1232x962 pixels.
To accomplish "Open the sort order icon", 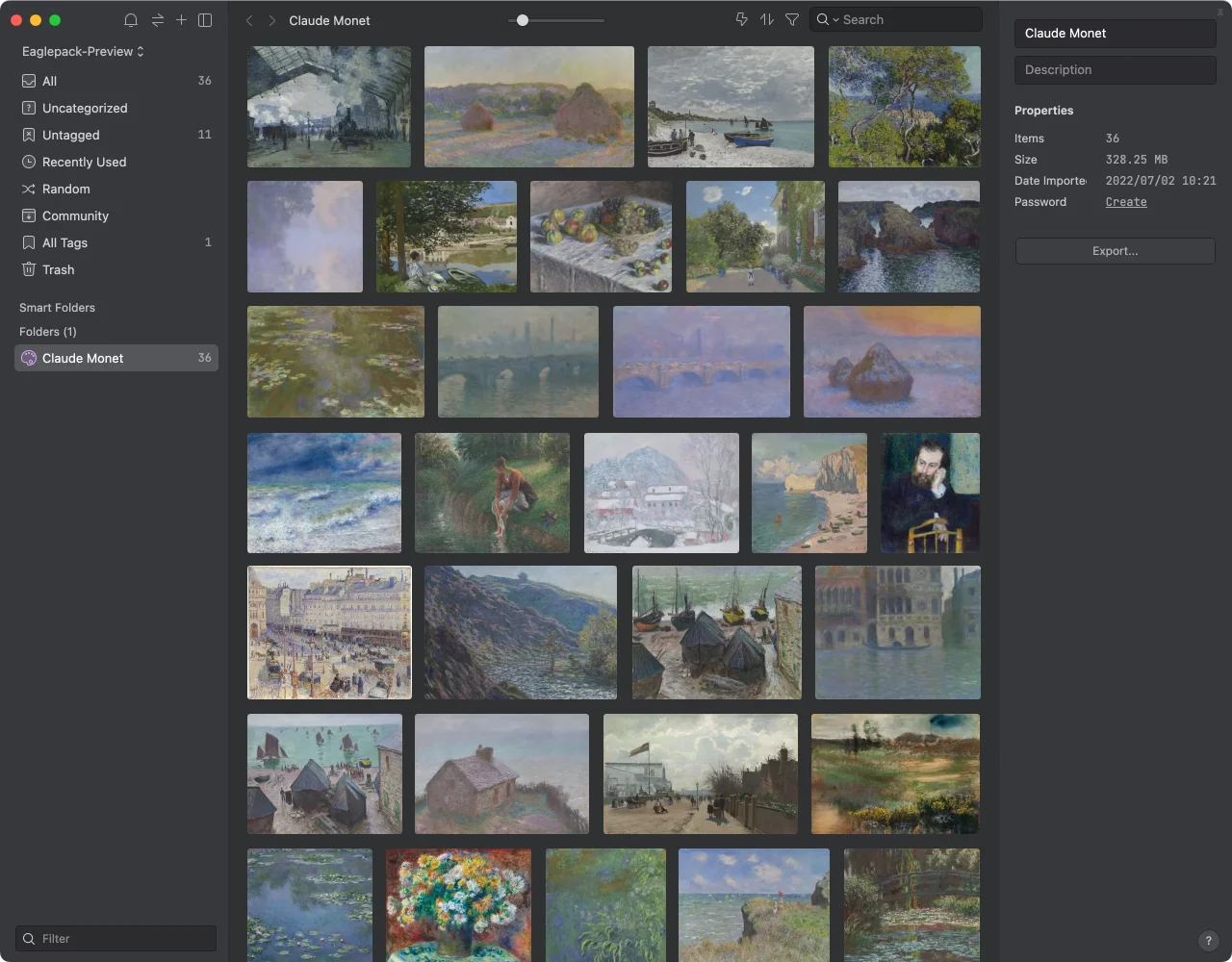I will (767, 19).
